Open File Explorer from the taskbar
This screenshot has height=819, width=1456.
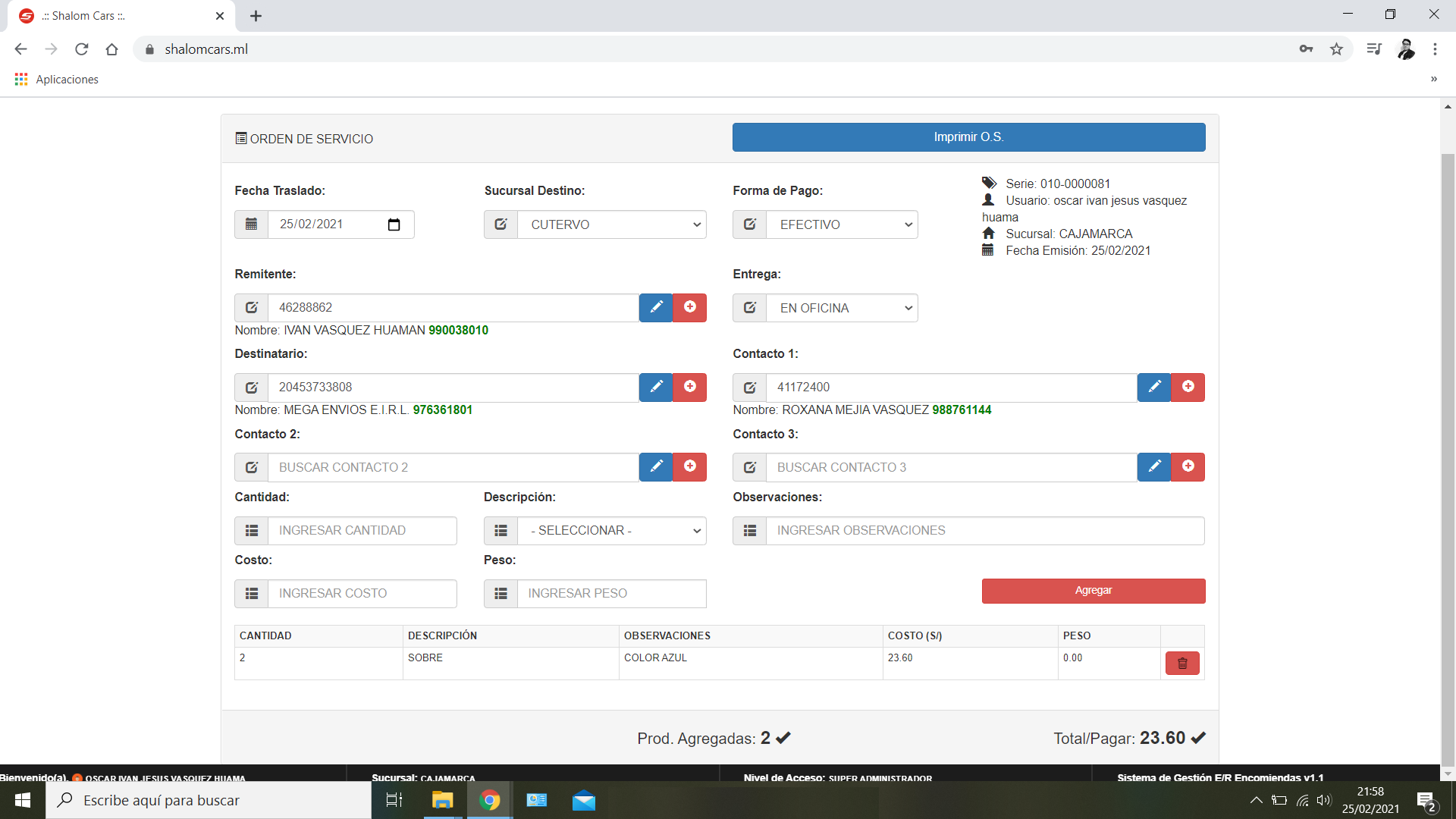pyautogui.click(x=442, y=800)
